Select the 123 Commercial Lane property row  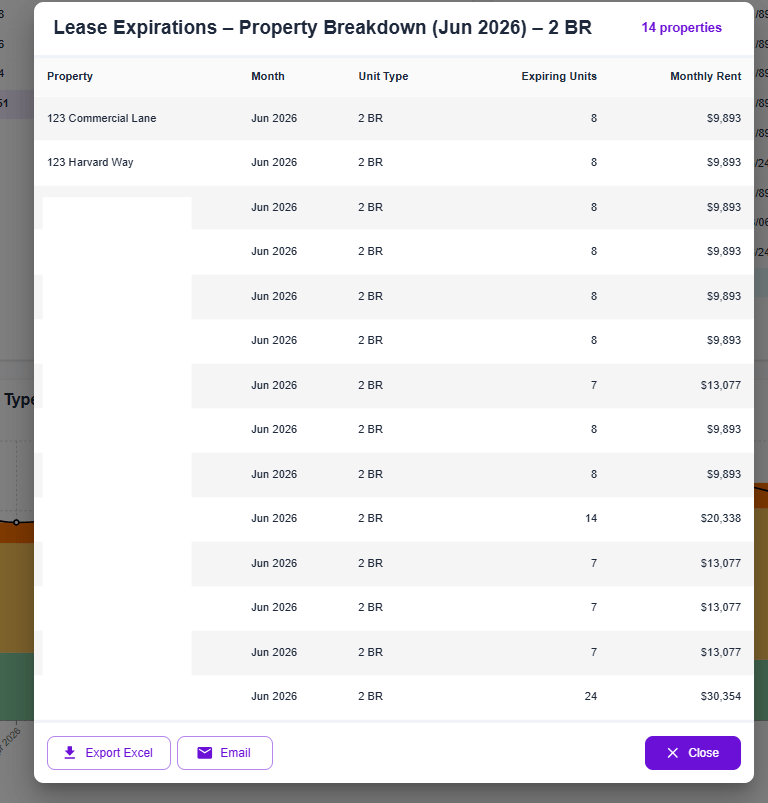[x=102, y=118]
